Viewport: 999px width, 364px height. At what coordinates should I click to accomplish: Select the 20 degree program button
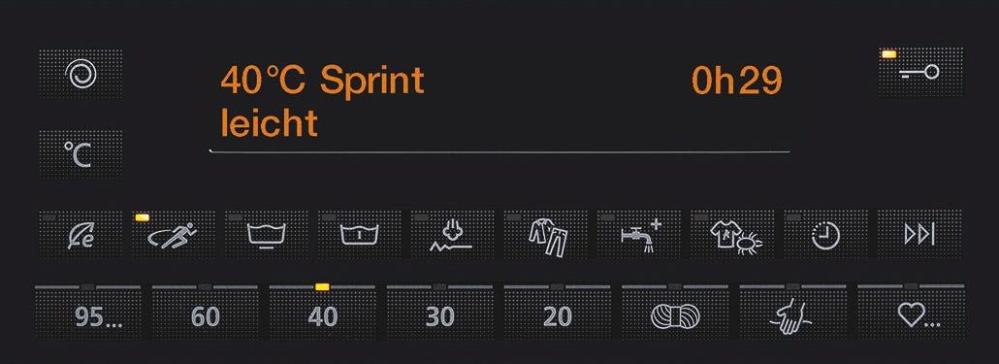557,312
